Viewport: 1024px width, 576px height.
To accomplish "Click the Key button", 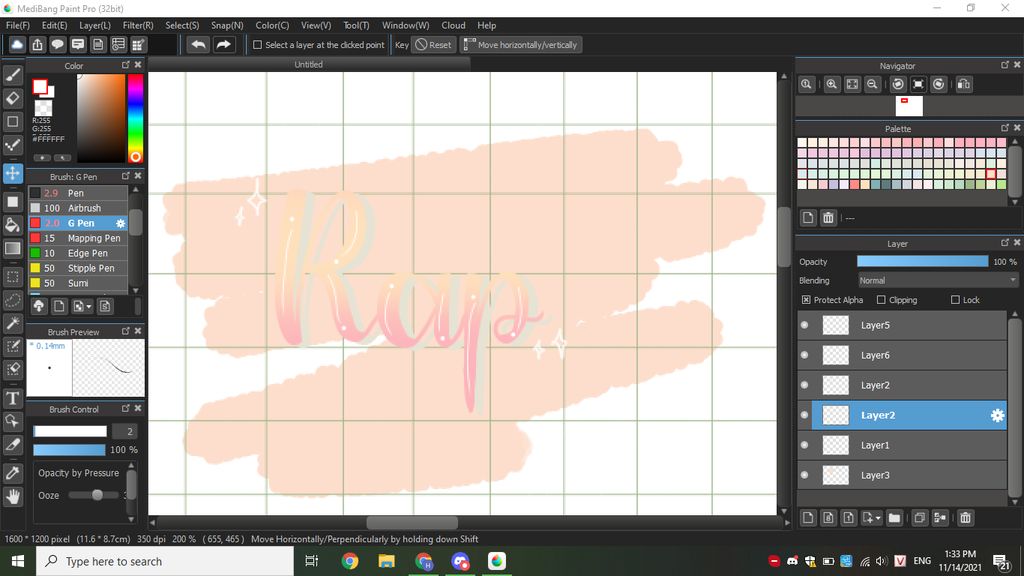I will [x=402, y=45].
